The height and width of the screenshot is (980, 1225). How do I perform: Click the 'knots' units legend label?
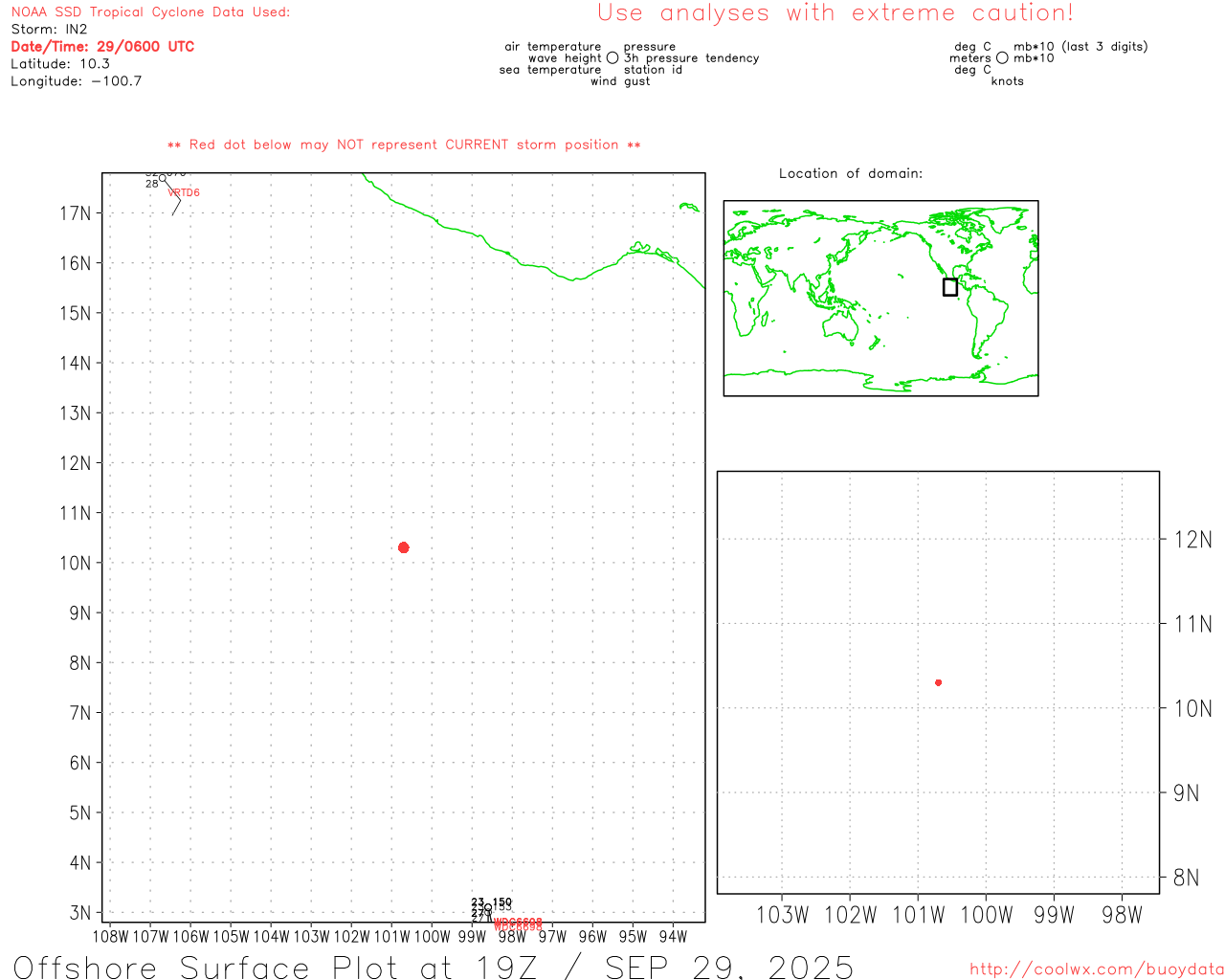pos(1007,81)
